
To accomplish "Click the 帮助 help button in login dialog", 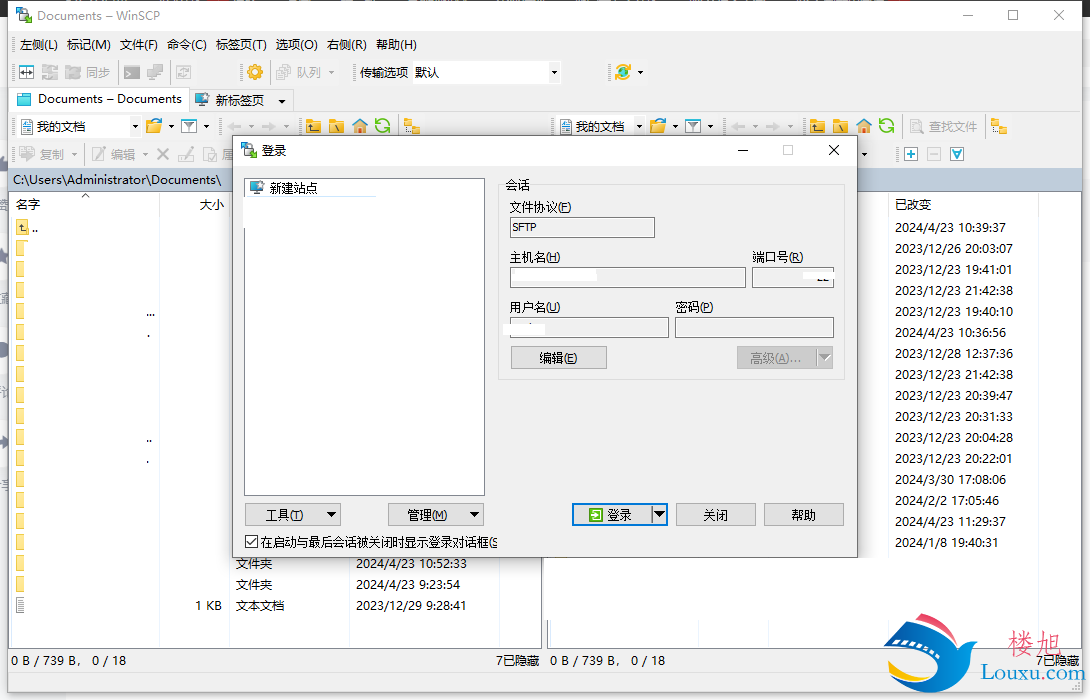I will click(x=804, y=515).
